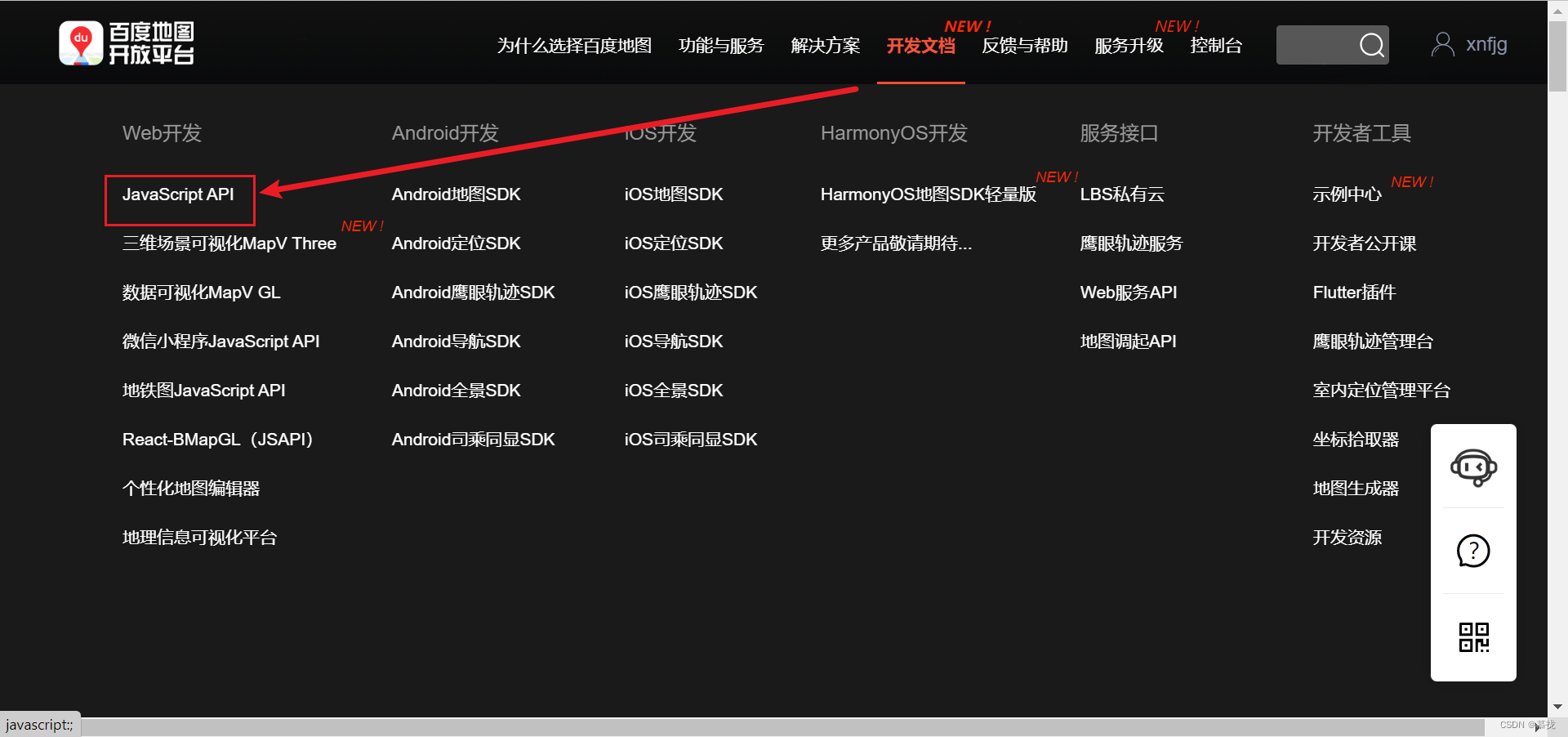Open Android全景SDK
The width and height of the screenshot is (1568, 737).
pyautogui.click(x=457, y=391)
